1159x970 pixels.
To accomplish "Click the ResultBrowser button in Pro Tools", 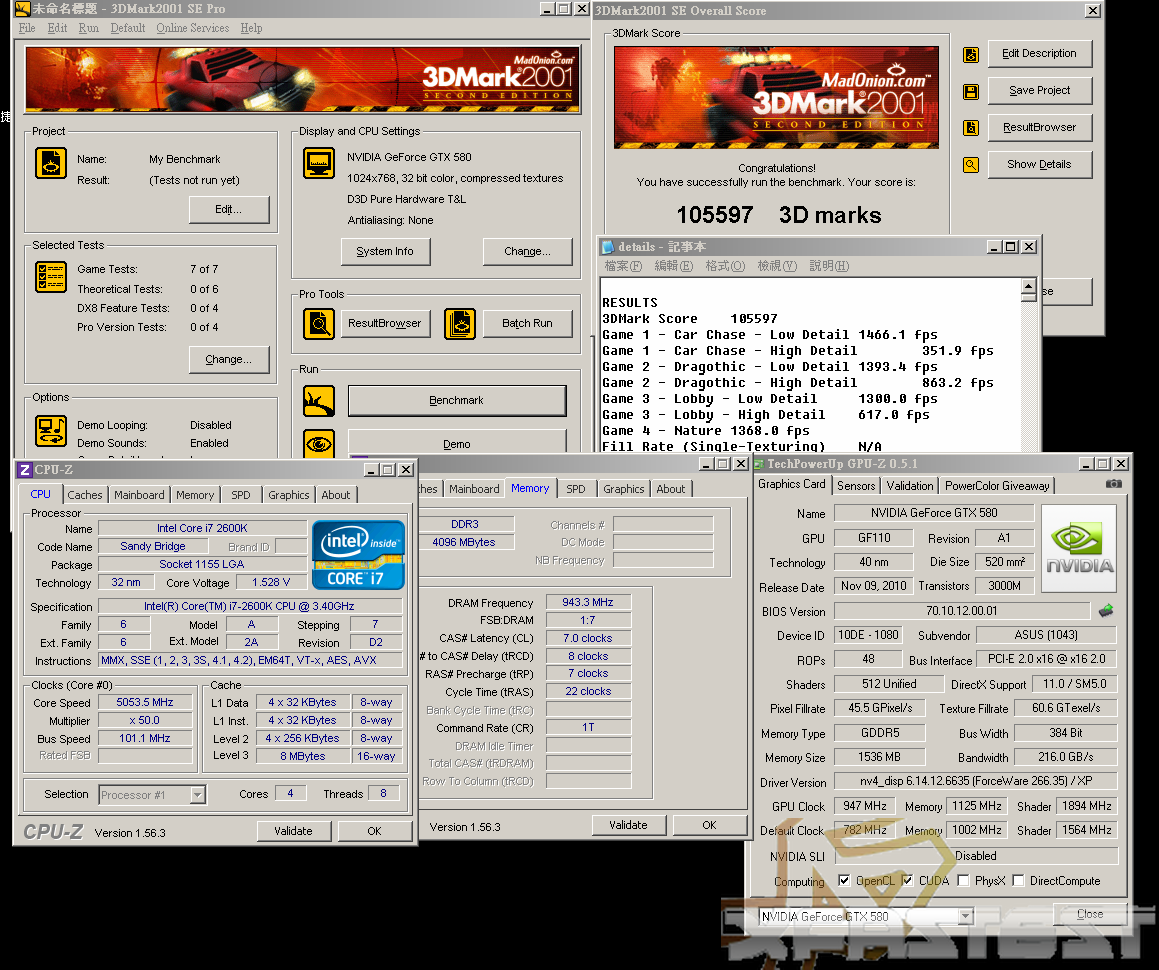I will pyautogui.click(x=386, y=324).
